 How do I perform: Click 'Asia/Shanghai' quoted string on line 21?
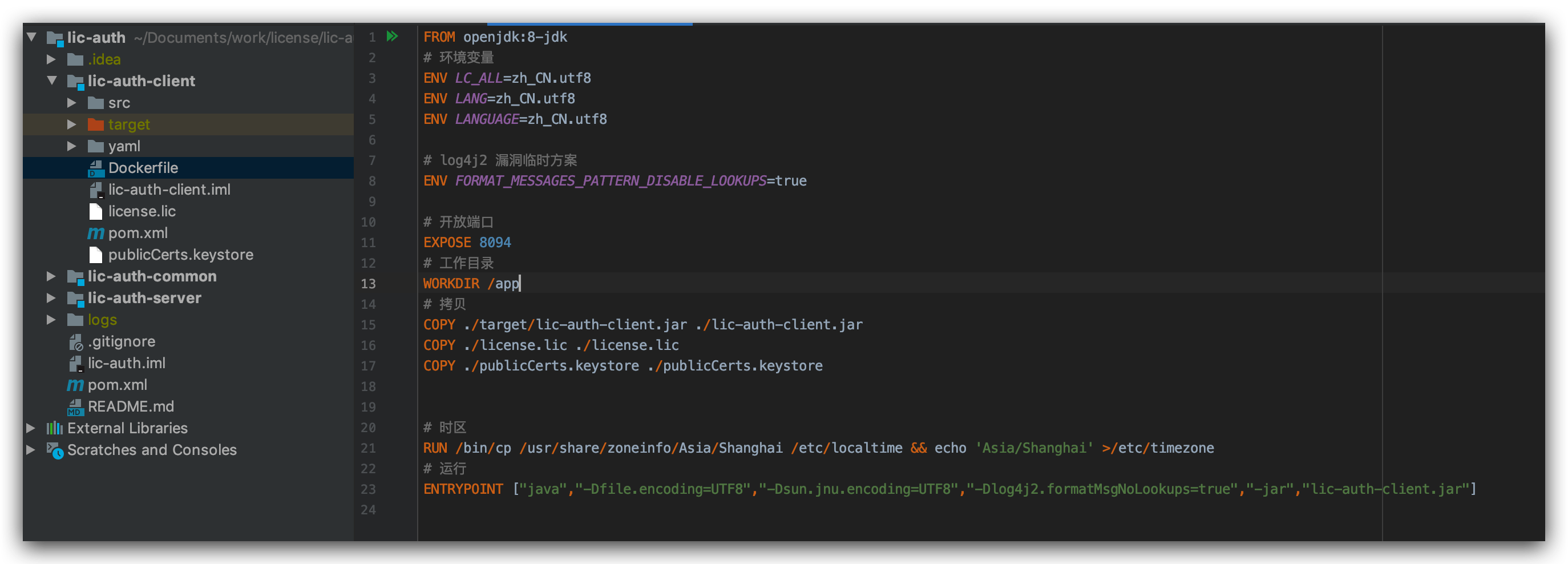coord(1034,448)
